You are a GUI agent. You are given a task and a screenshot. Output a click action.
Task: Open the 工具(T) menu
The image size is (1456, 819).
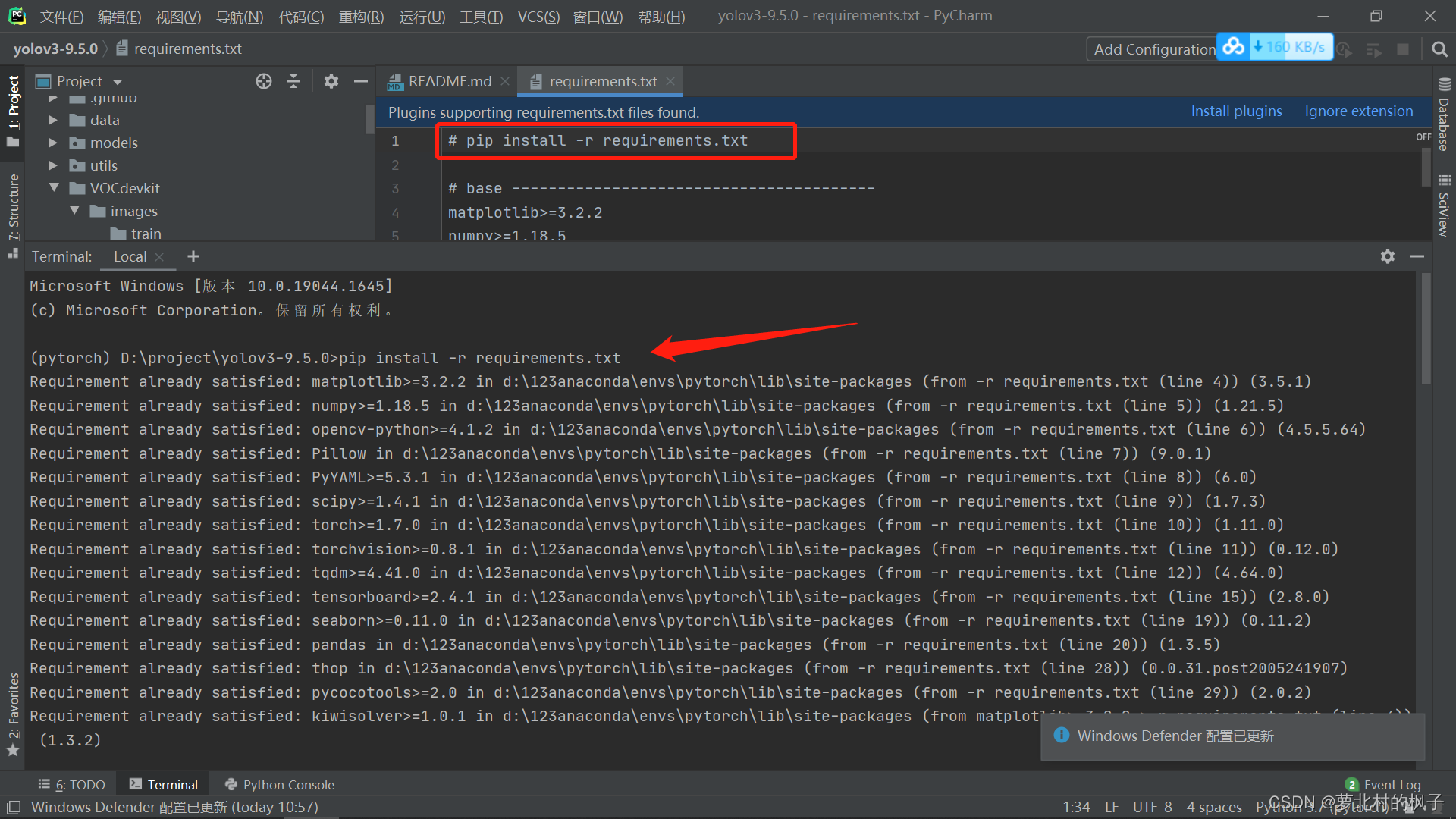[481, 17]
